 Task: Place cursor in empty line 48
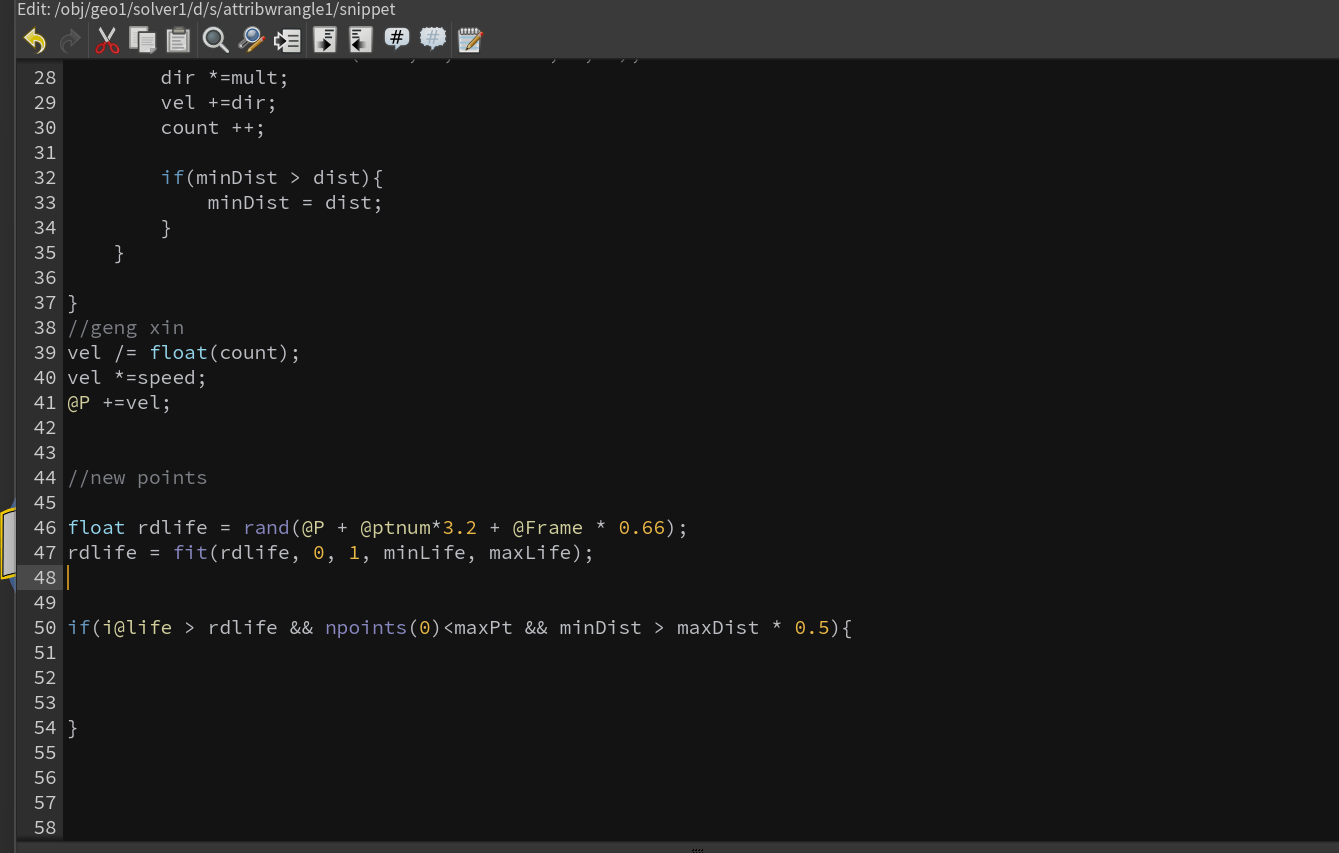click(700, 578)
